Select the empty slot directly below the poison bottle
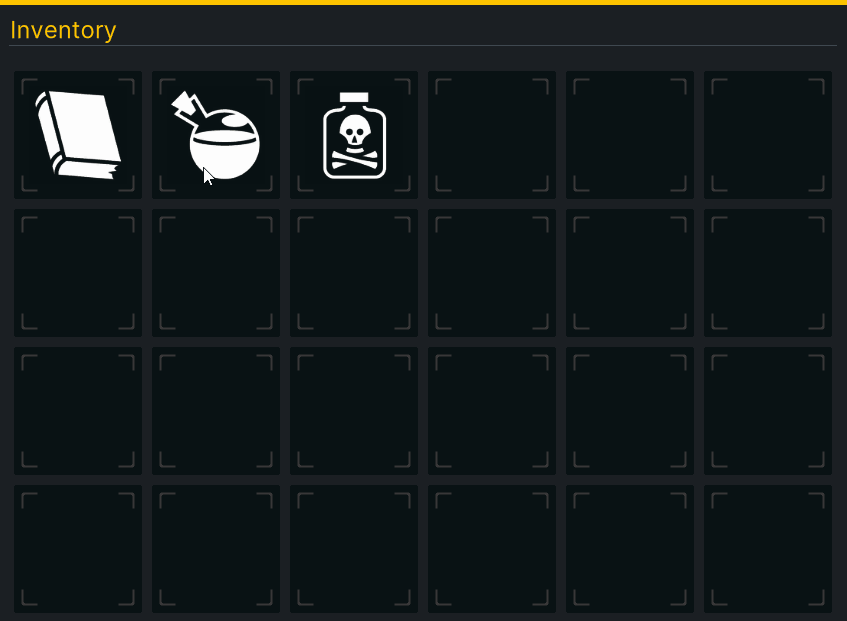Image resolution: width=847 pixels, height=621 pixels. (354, 273)
